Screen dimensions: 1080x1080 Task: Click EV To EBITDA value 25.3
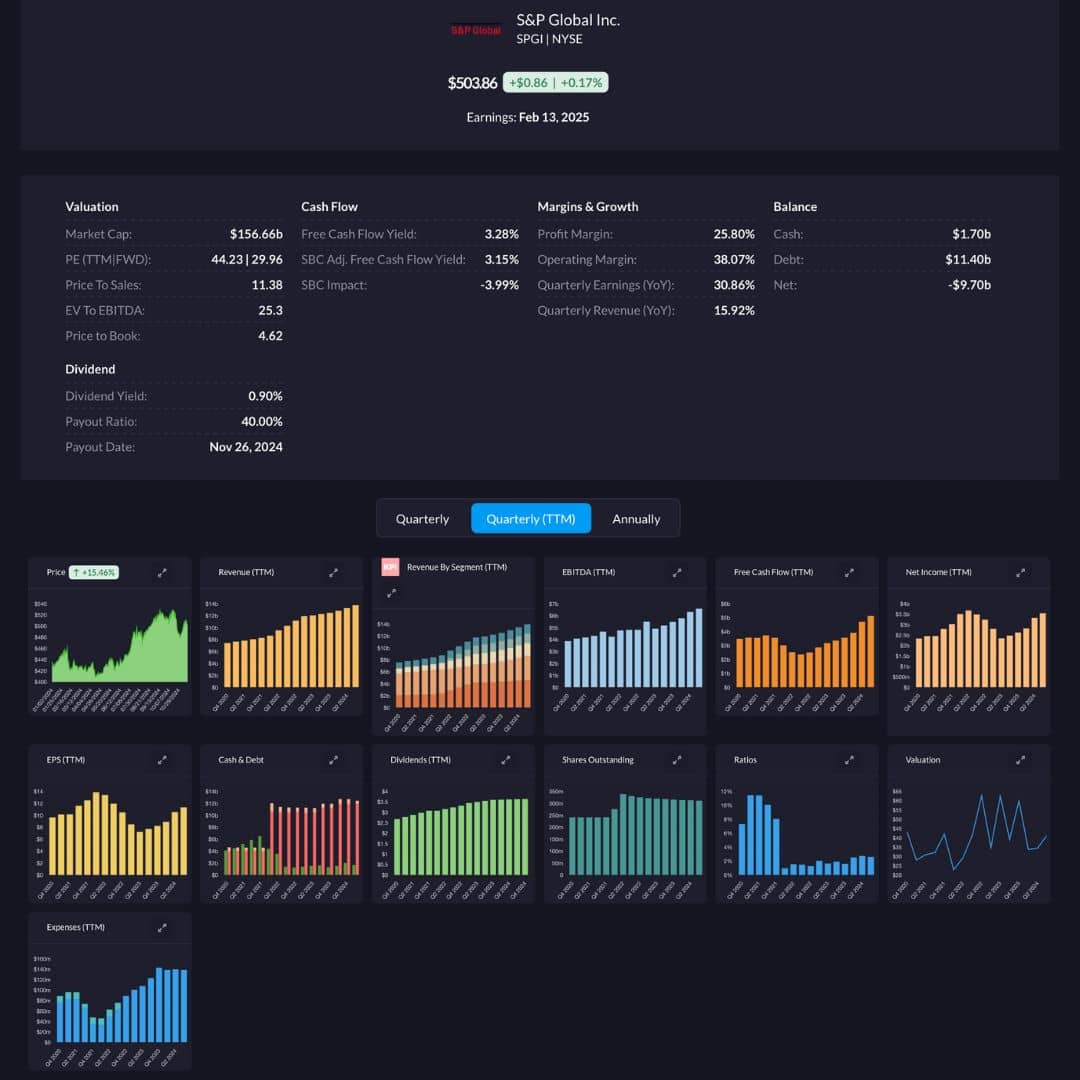(271, 311)
